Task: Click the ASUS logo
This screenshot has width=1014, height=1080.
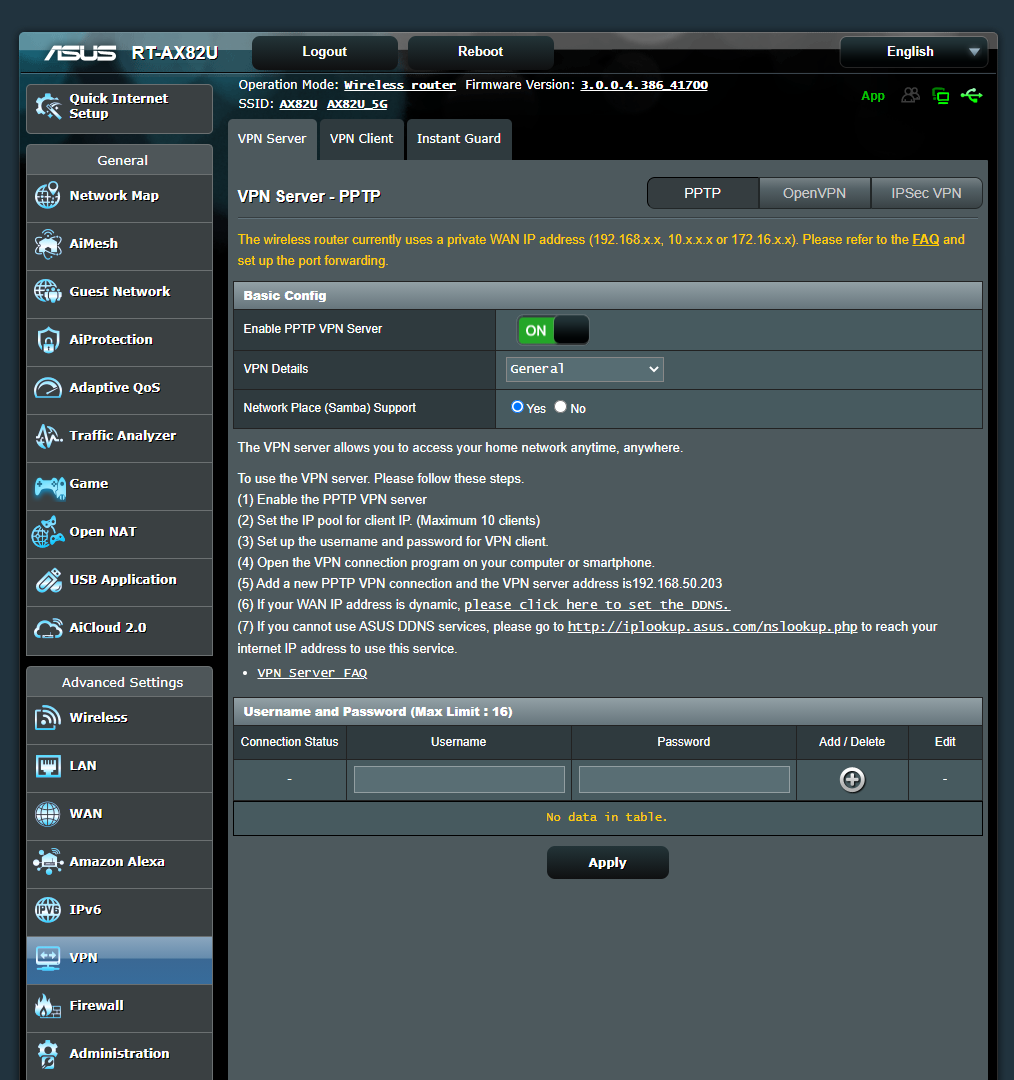Action: (81, 53)
